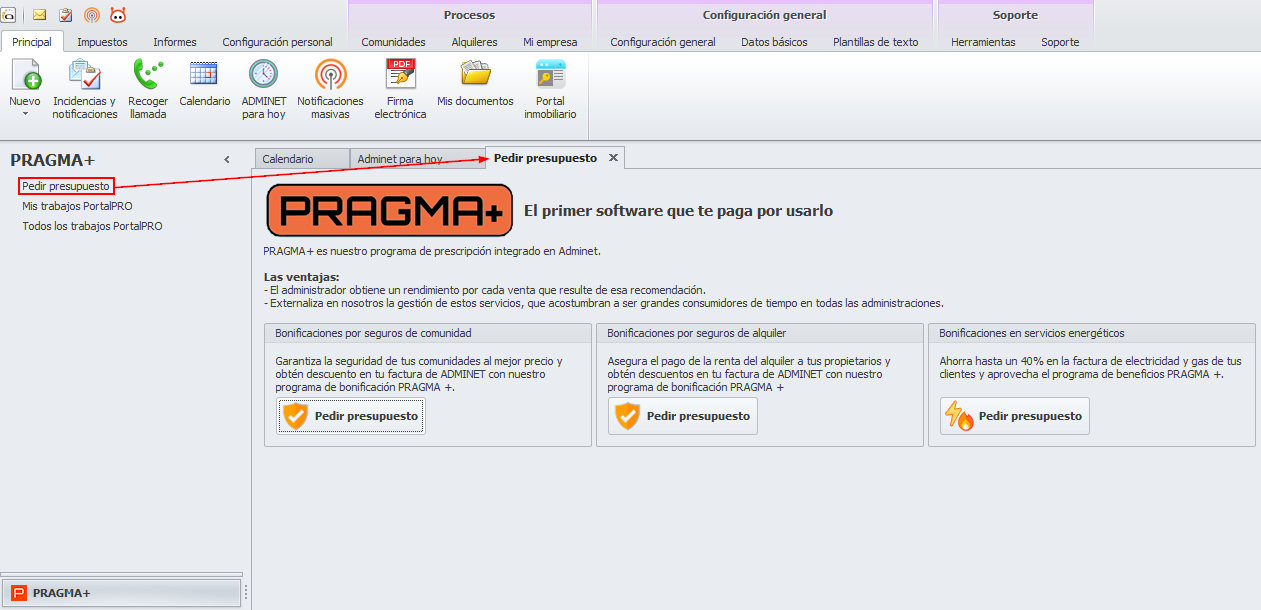Click the PRAGMA+ logo banner
This screenshot has height=610, width=1261.
tap(390, 210)
